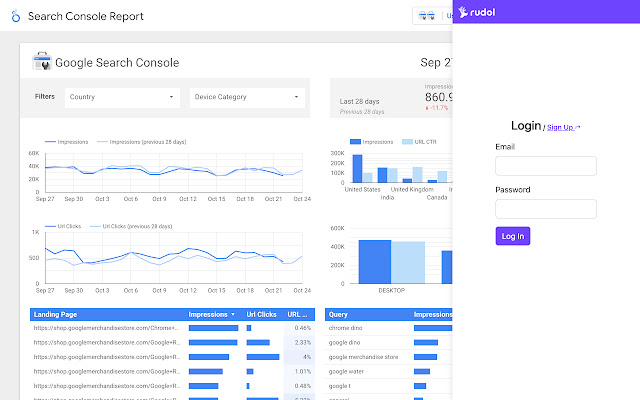Click the dark blue DESKTOP bar

coord(375,262)
